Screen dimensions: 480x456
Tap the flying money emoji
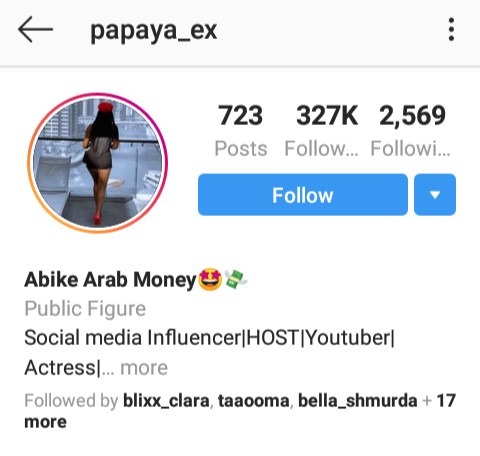236,279
